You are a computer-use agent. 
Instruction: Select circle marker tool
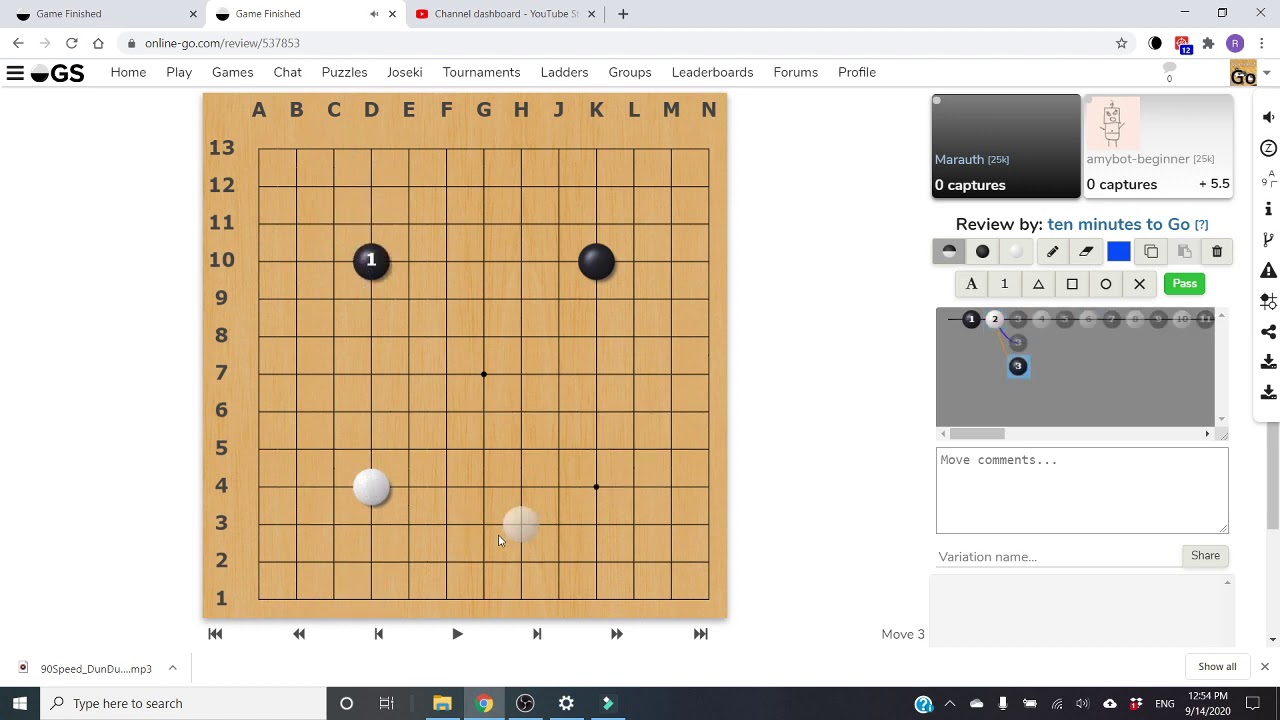pos(1106,284)
